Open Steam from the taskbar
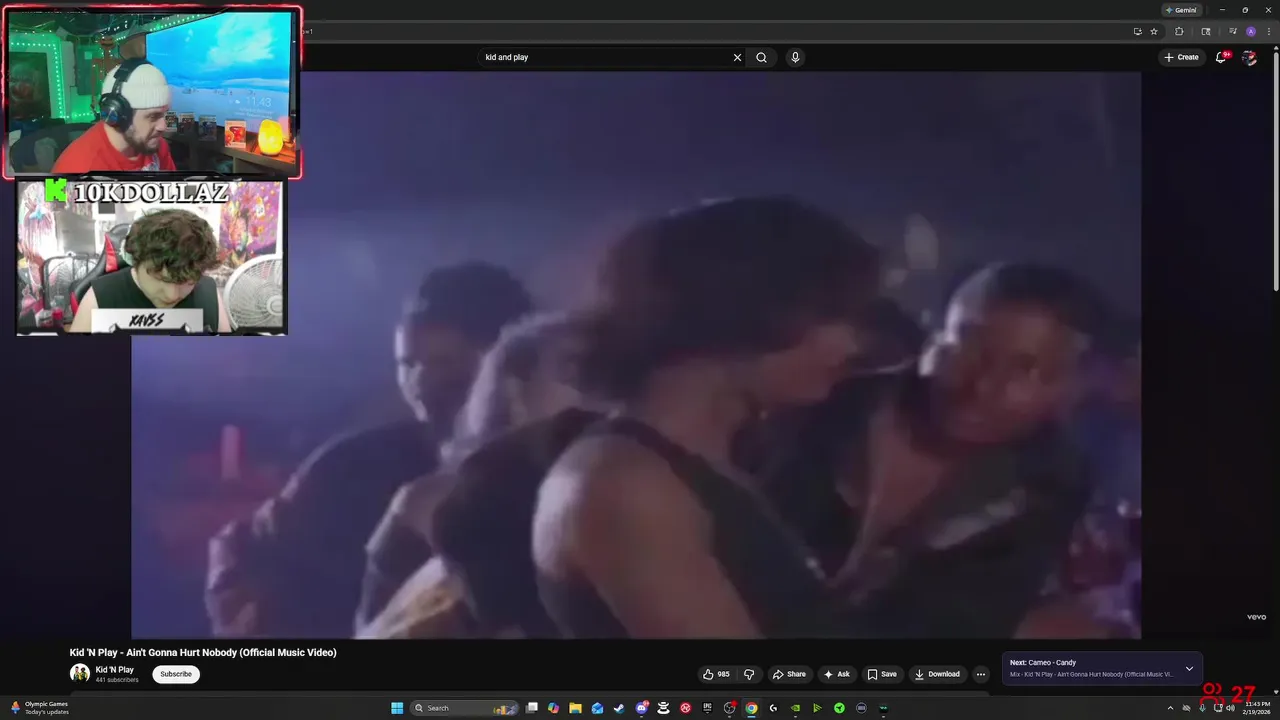Image resolution: width=1280 pixels, height=720 pixels. 619,708
